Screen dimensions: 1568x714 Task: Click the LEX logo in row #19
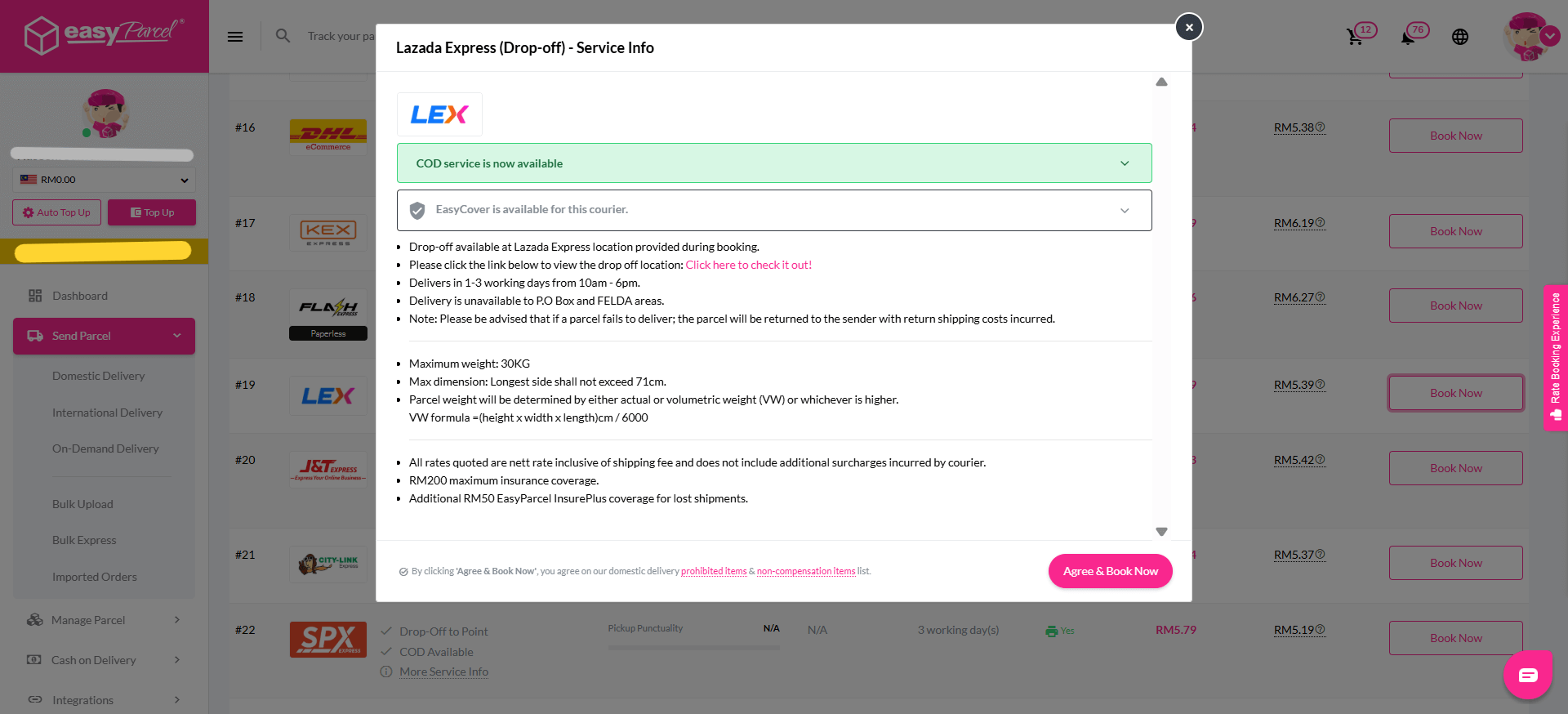(x=328, y=396)
